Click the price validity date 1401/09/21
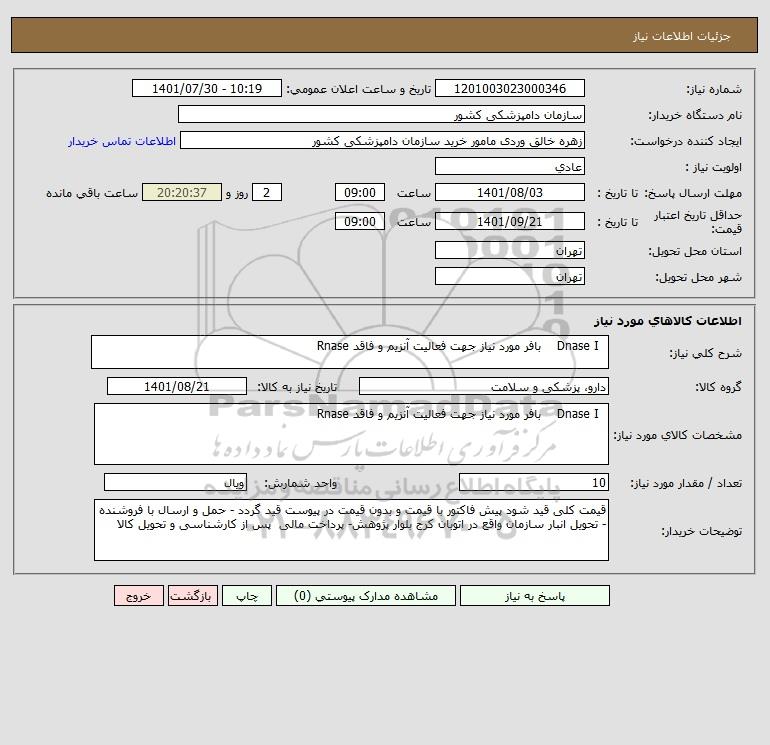Screen dimensions: 770x745 coord(510,221)
